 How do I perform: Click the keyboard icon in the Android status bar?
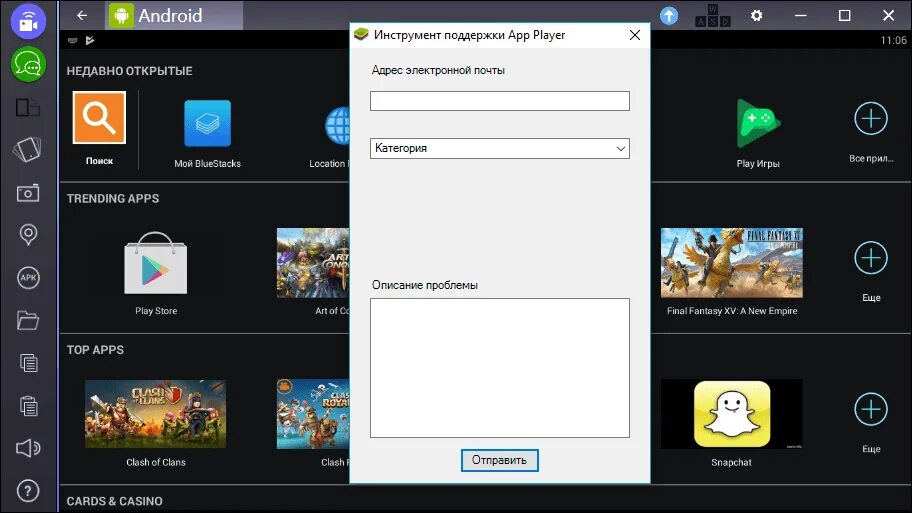[x=73, y=40]
